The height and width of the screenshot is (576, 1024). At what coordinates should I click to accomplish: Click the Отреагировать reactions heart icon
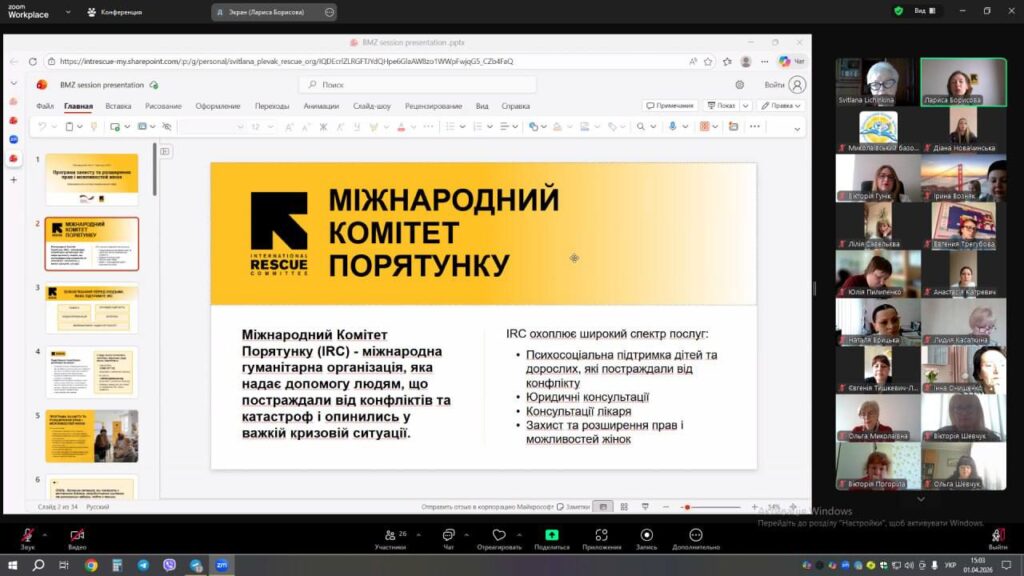(x=498, y=536)
